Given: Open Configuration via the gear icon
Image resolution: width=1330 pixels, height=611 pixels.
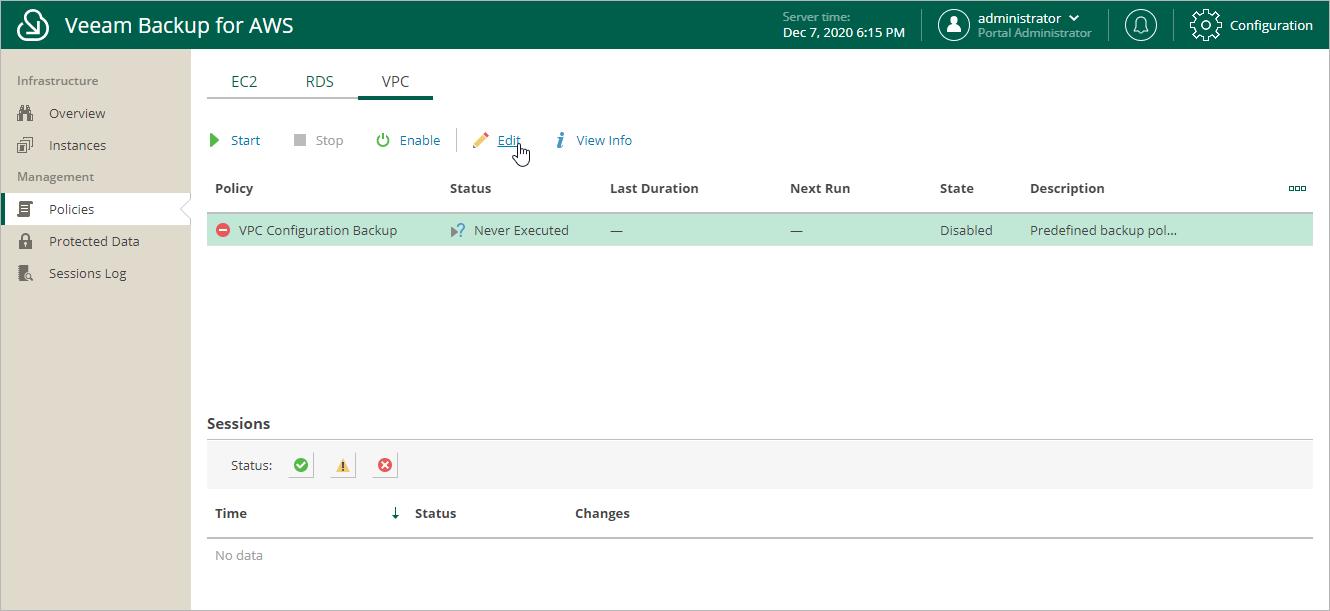Looking at the screenshot, I should (x=1206, y=25).
